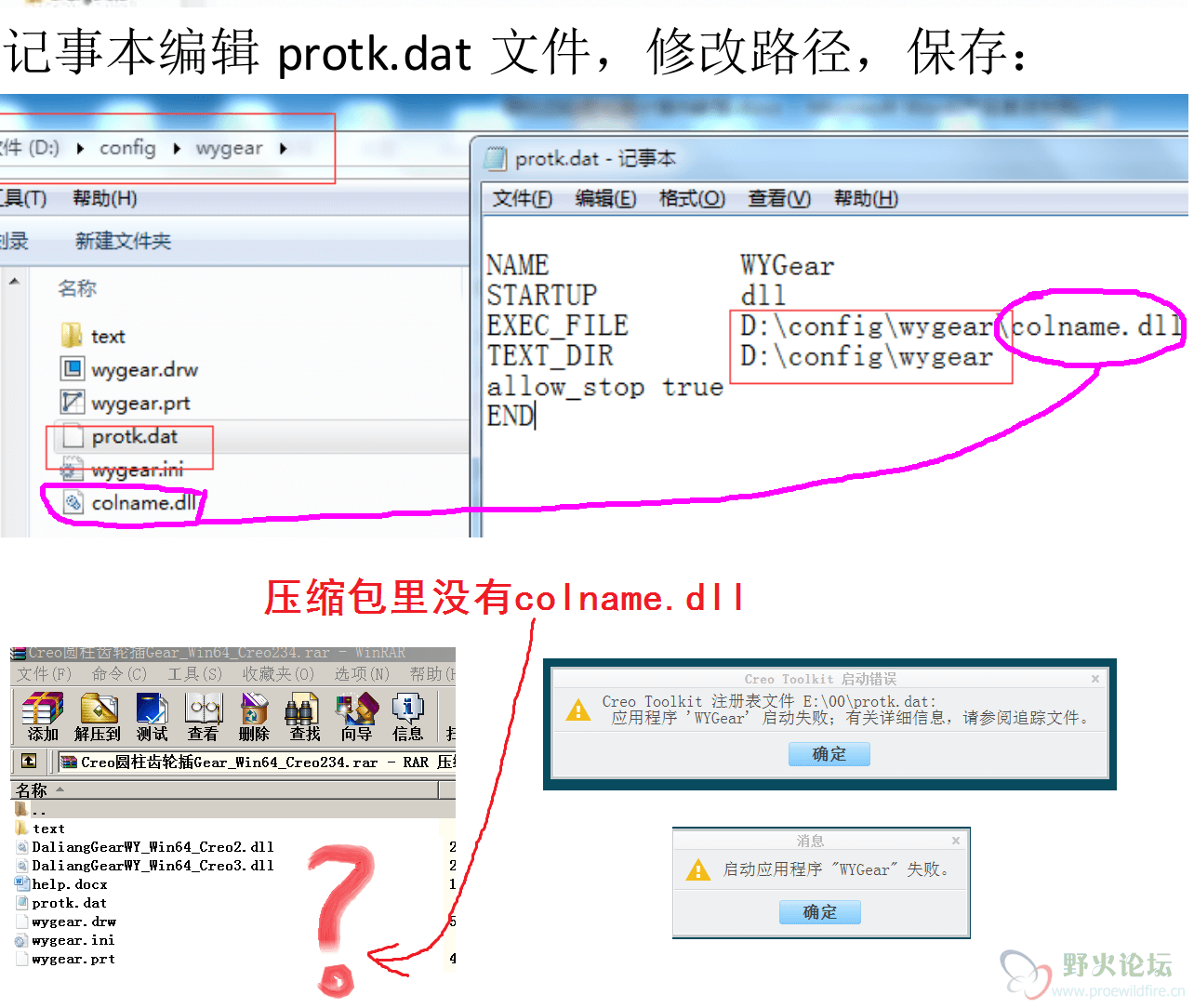Select wygear.prt in WinRAR list

pos(65,959)
